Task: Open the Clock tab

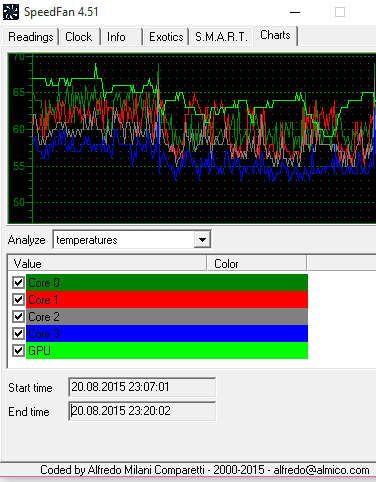Action: pyautogui.click(x=79, y=37)
